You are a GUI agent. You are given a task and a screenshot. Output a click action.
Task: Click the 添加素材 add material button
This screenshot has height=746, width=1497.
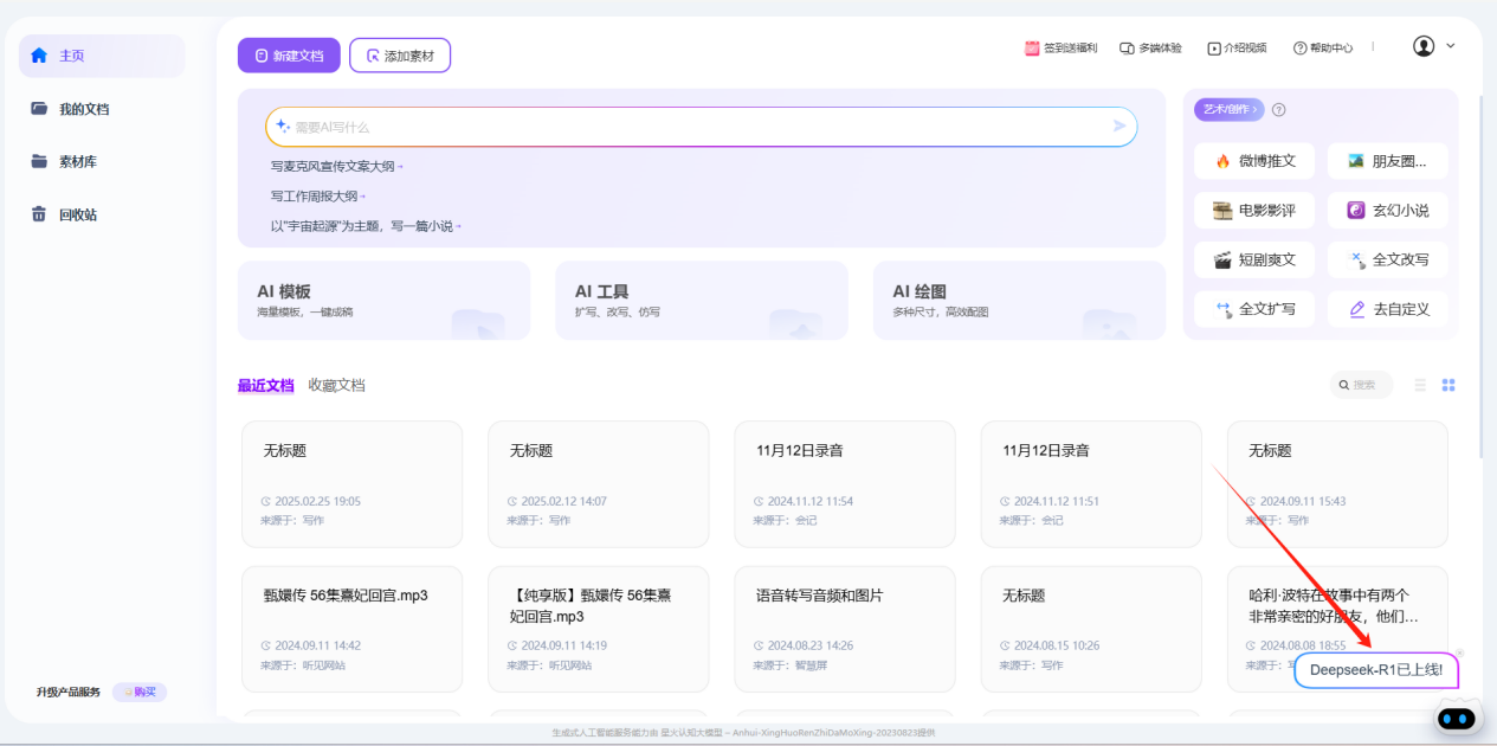(400, 56)
